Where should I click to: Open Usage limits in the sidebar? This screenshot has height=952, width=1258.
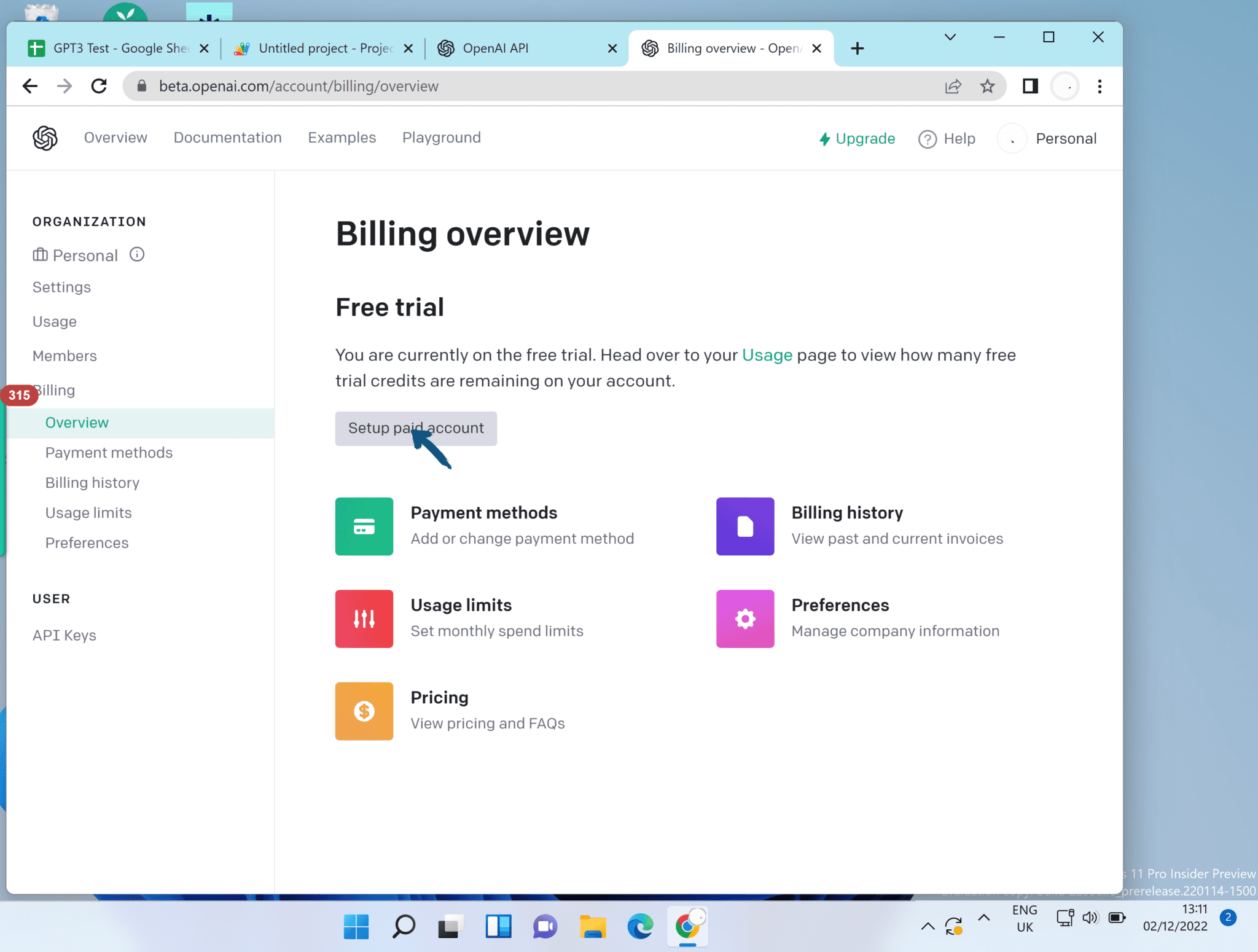pyautogui.click(x=88, y=513)
